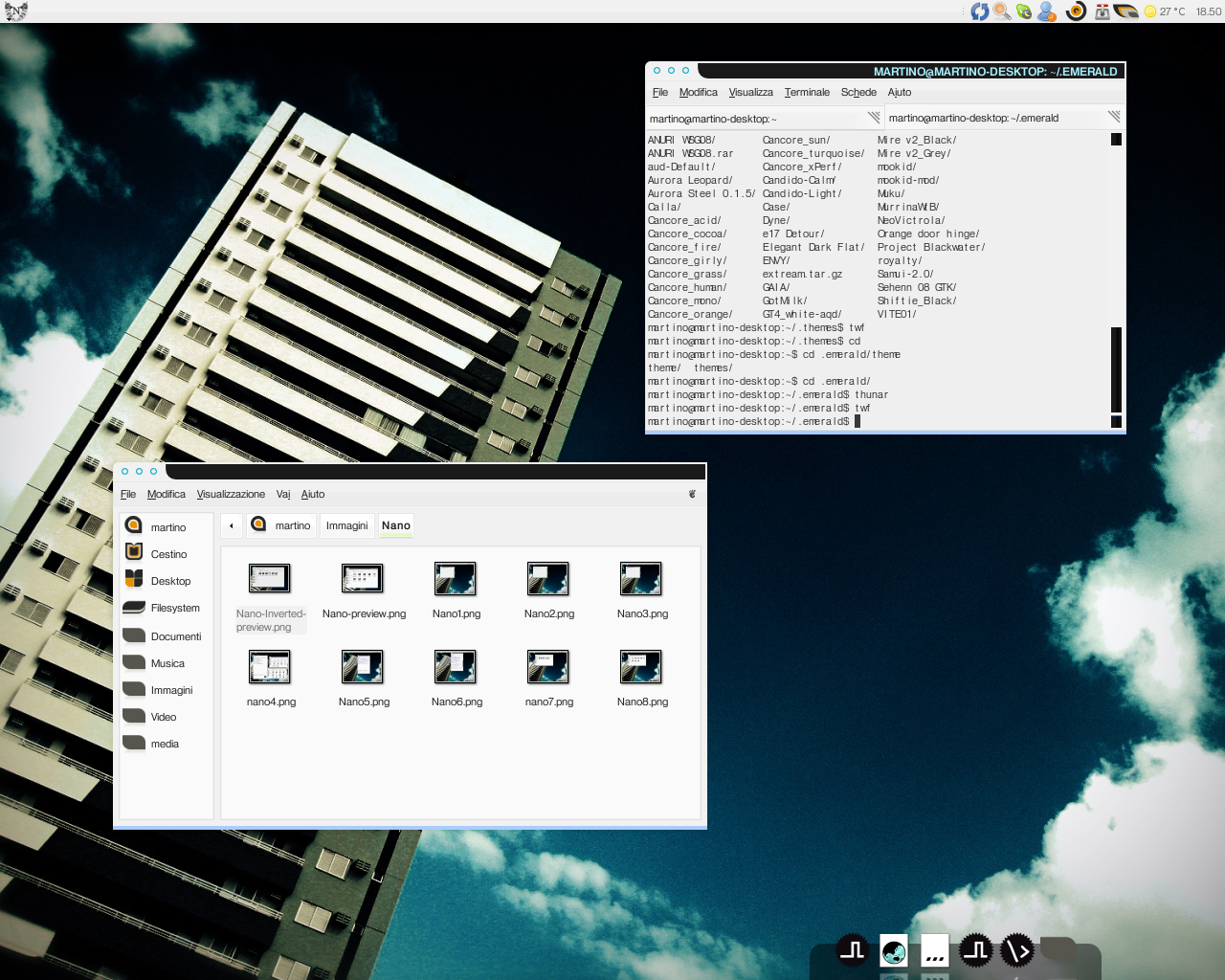Open the Video sidebar folder
This screenshot has width=1225, height=980.
tap(167, 716)
